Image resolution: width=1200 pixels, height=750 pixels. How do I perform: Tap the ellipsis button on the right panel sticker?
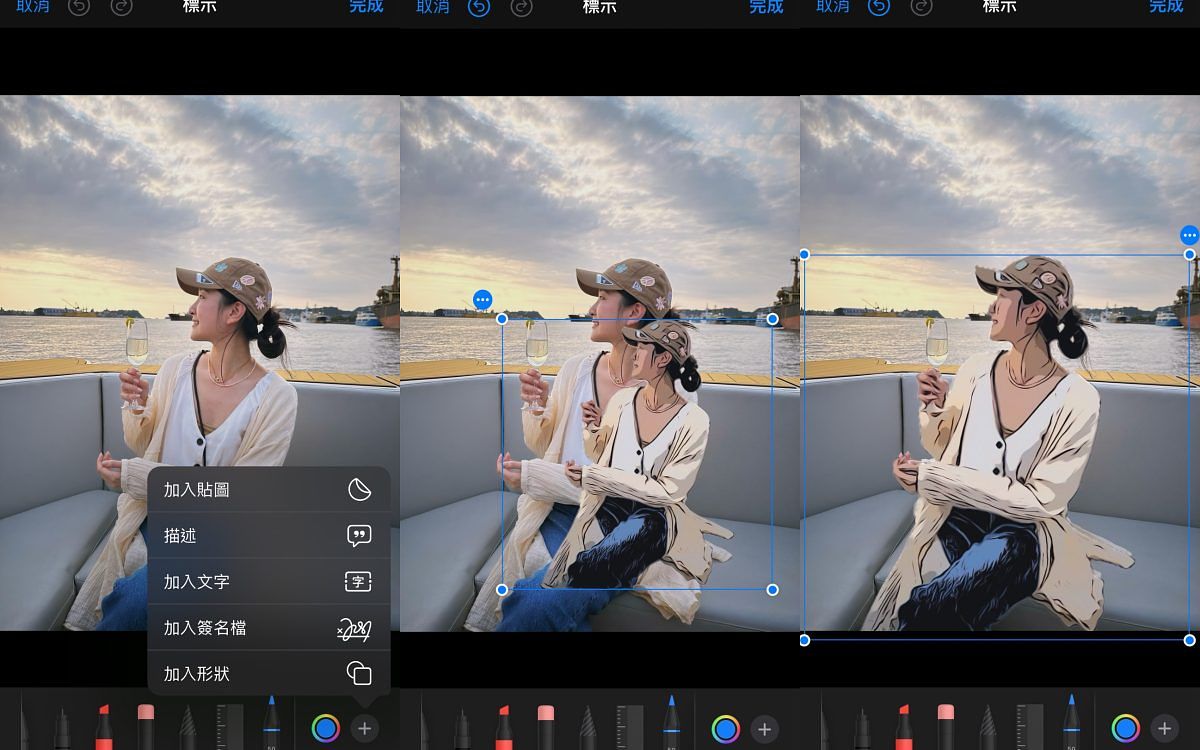[x=1189, y=235]
